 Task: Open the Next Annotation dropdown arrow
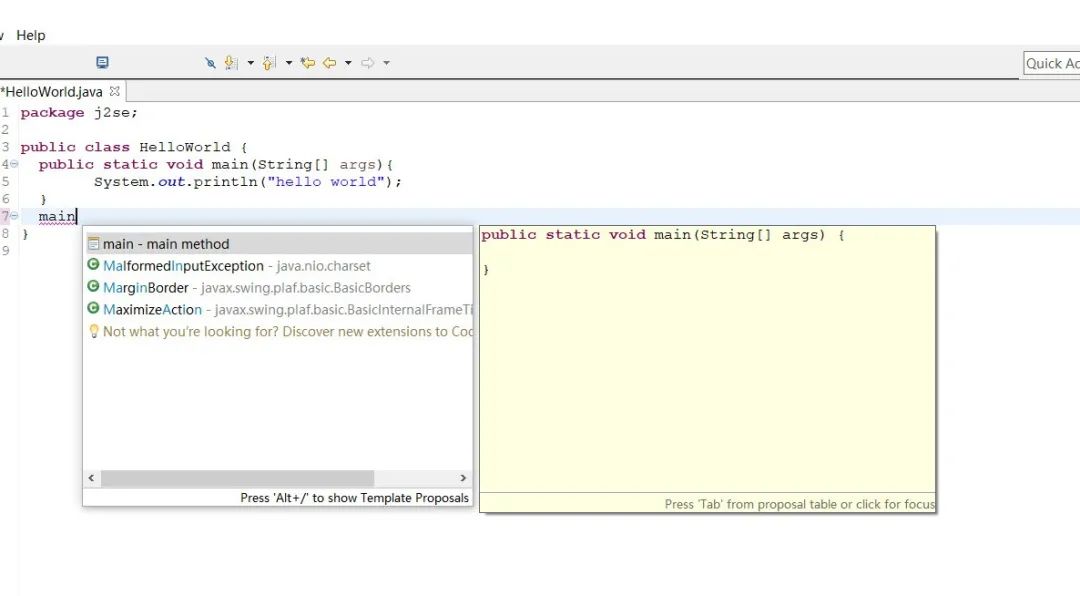click(x=250, y=62)
